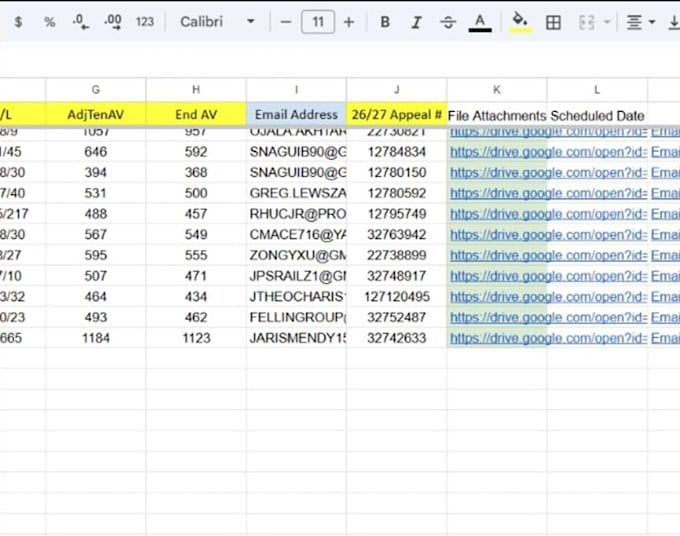Image resolution: width=680 pixels, height=536 pixels.
Task: Click the File Attachments header cell
Action: pos(497,115)
